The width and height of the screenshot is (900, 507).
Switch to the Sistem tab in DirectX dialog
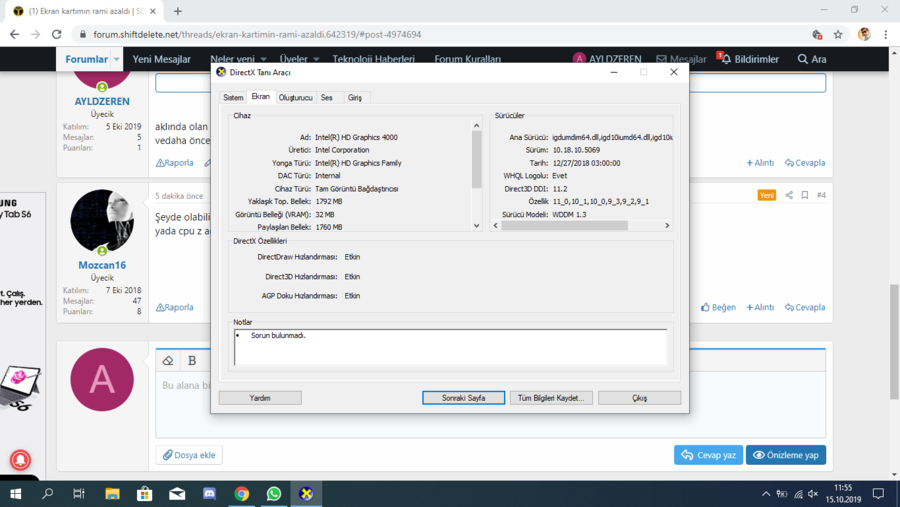233,98
